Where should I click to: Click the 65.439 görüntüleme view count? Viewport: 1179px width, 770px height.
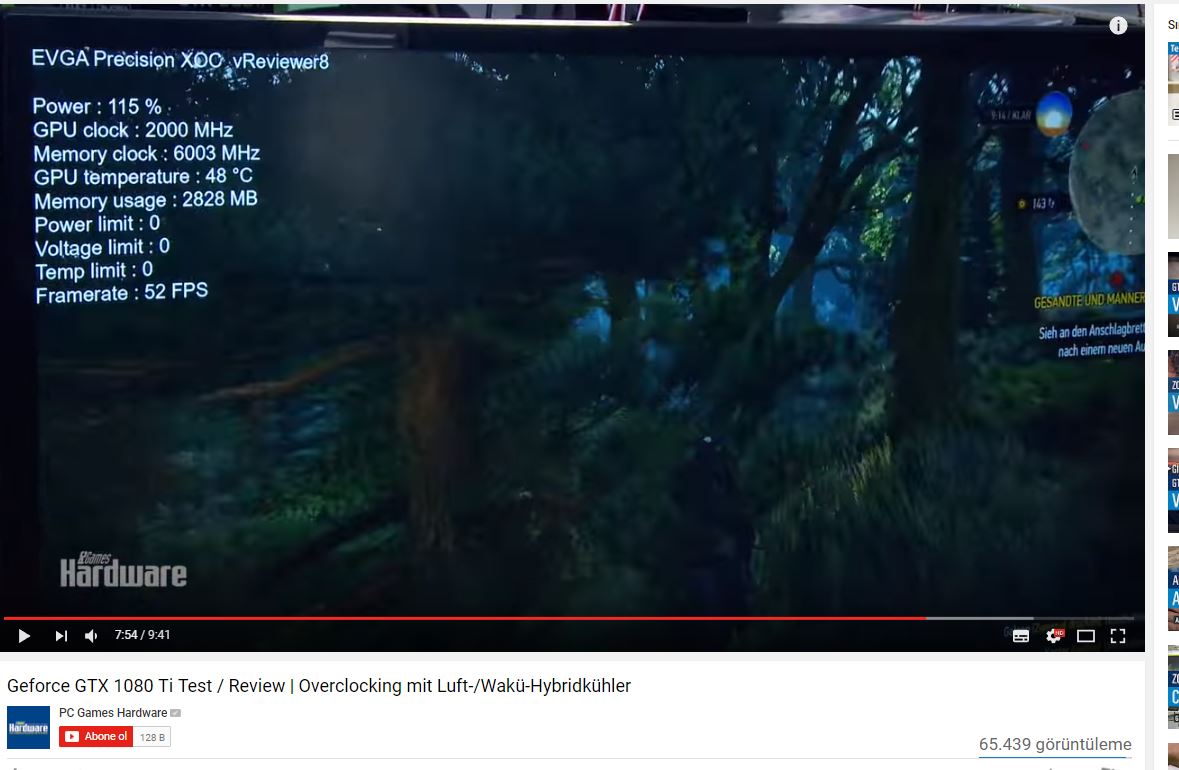[1055, 744]
